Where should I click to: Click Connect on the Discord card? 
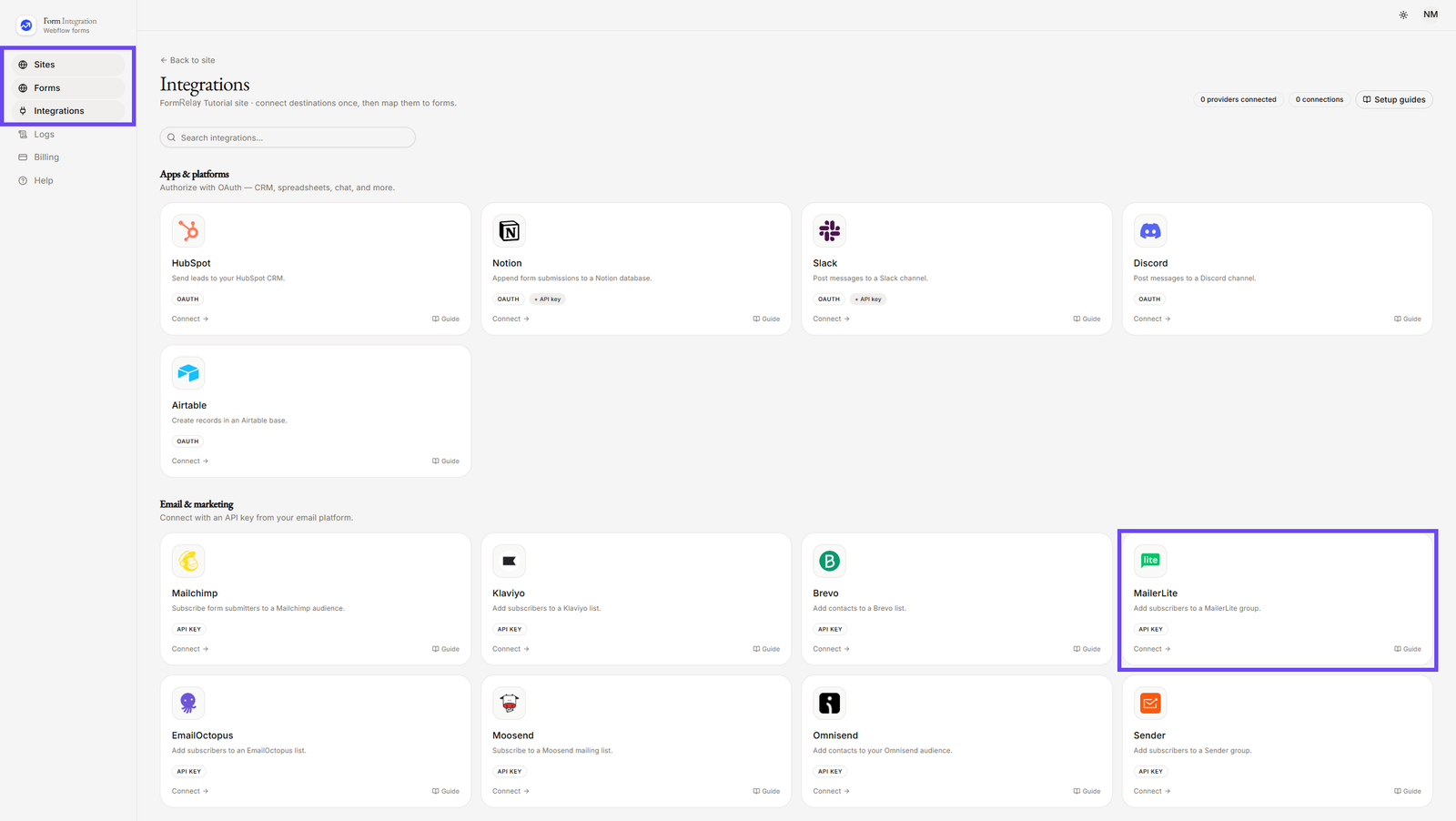tap(1152, 319)
